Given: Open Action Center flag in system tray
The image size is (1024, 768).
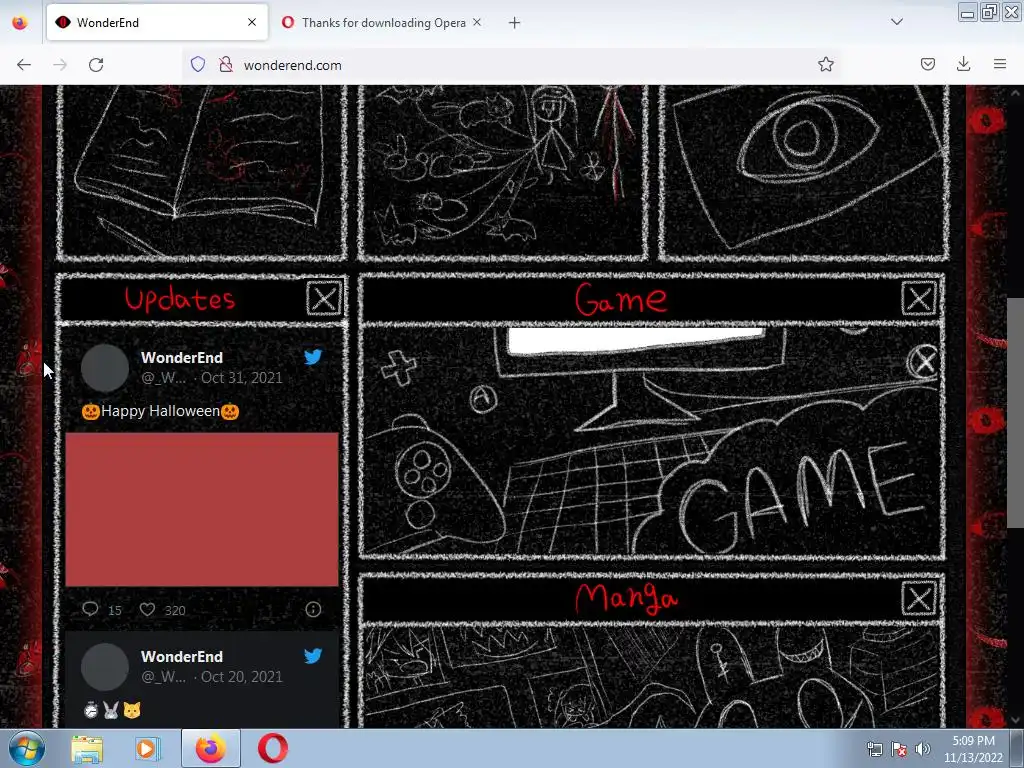Looking at the screenshot, I should click(899, 749).
